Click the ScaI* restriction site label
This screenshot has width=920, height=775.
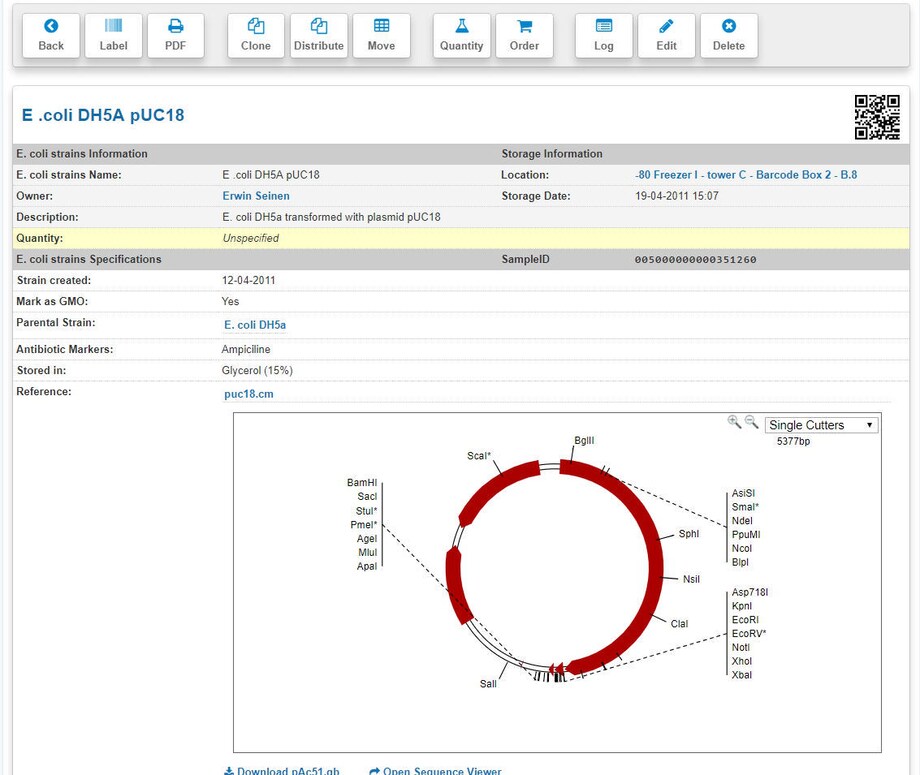[x=479, y=456]
